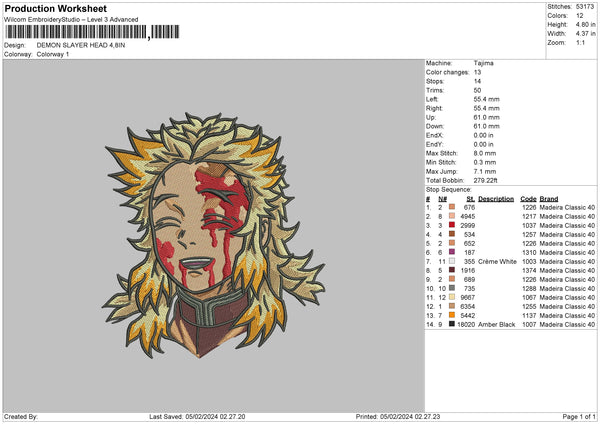Screen dimensions: 600x424
Task: Click the 'St.' column header
Action: click(471, 199)
